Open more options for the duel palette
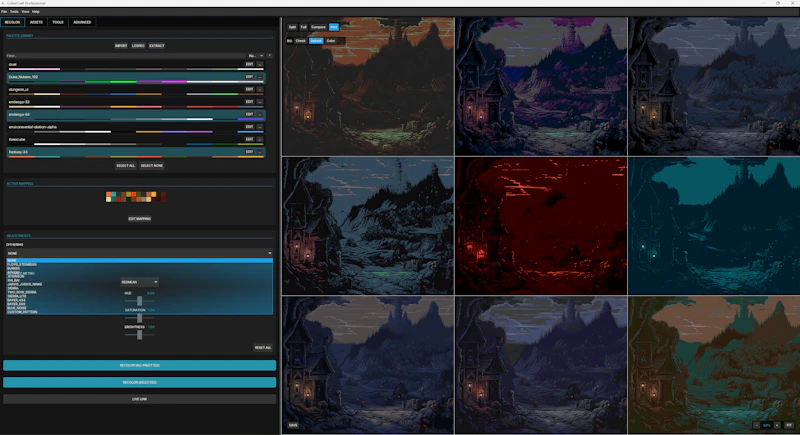 pyautogui.click(x=260, y=64)
